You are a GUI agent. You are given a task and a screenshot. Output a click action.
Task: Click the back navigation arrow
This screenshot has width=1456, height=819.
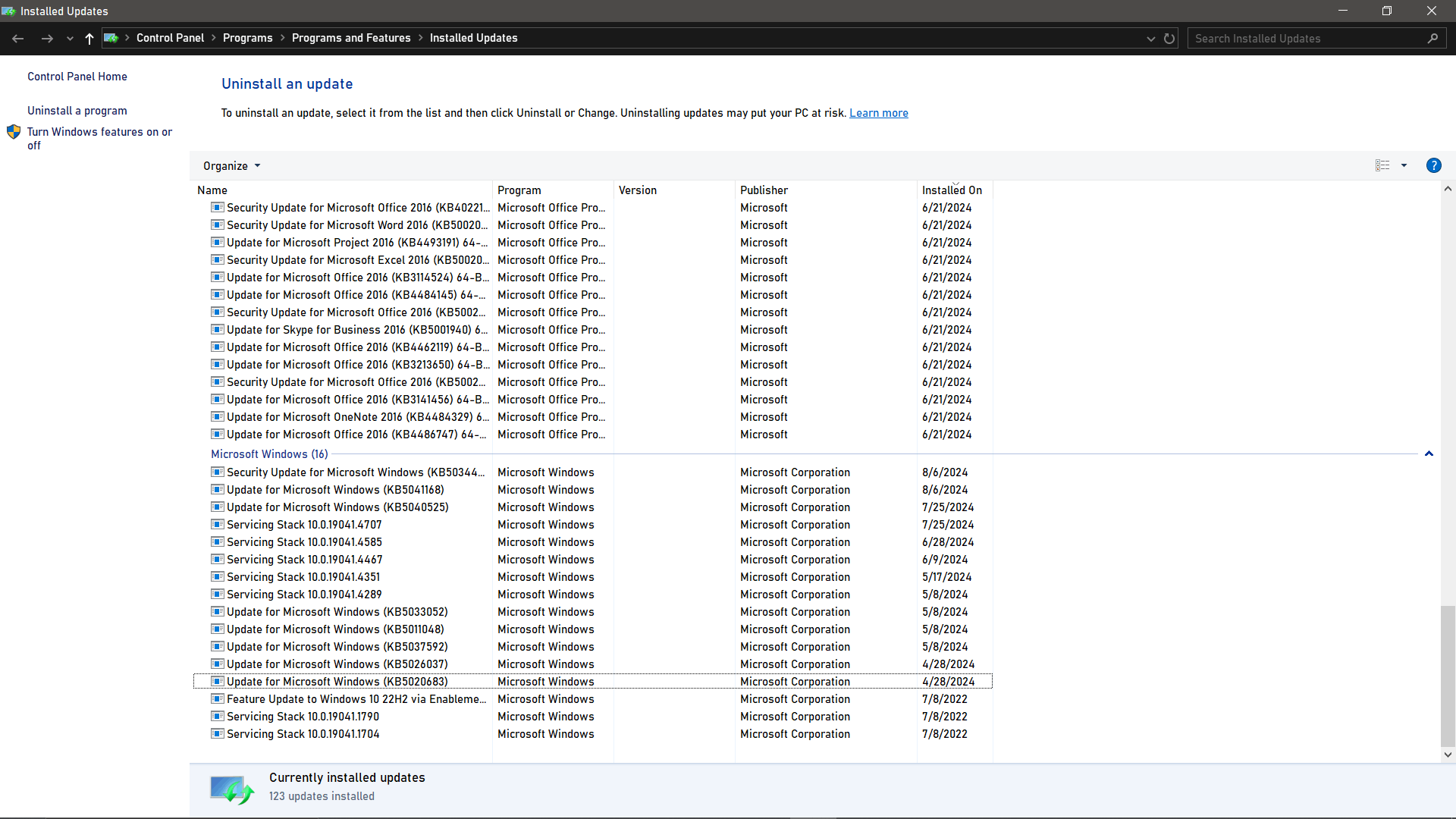click(x=18, y=39)
